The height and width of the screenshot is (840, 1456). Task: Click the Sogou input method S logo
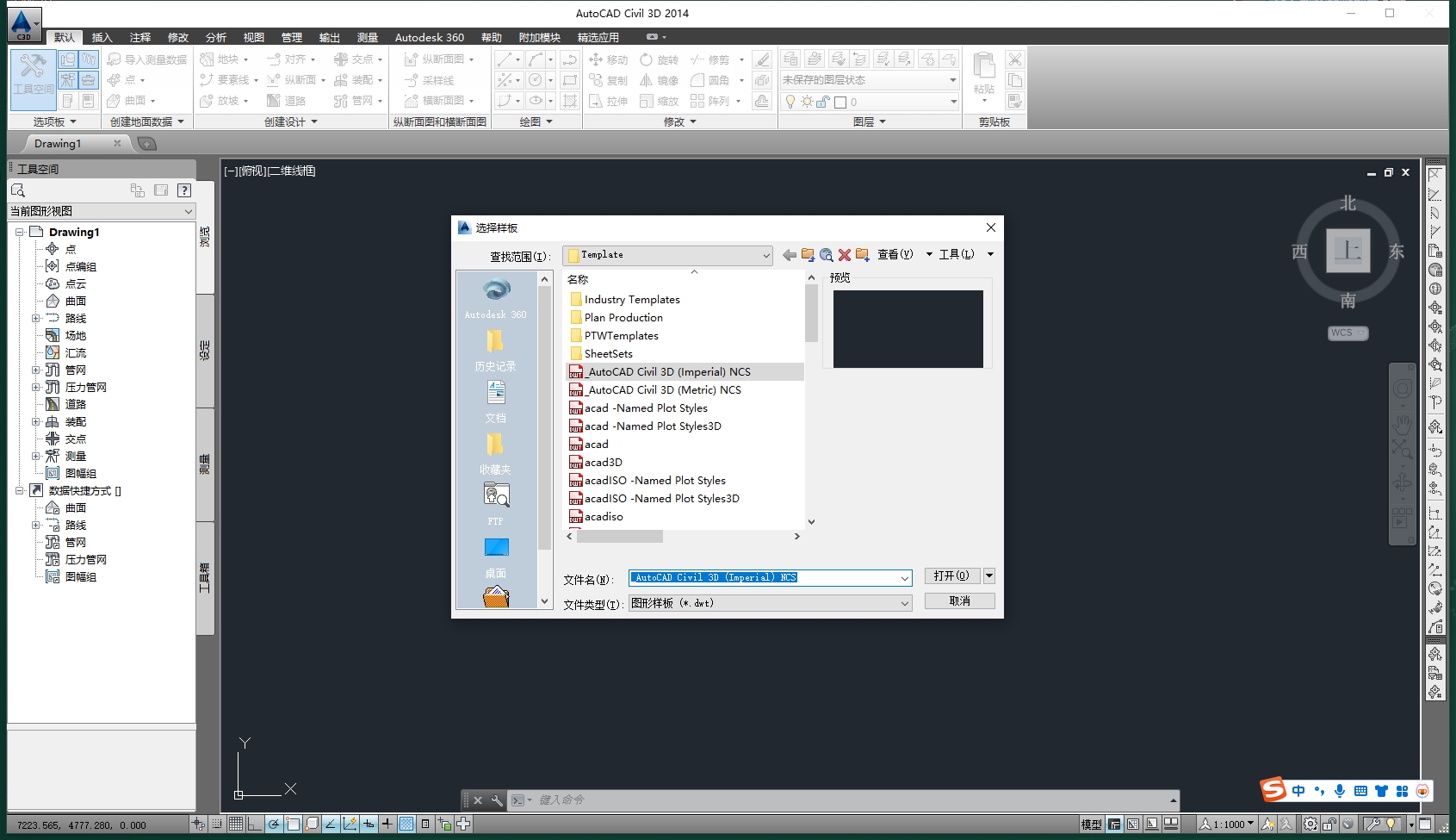click(x=1273, y=789)
